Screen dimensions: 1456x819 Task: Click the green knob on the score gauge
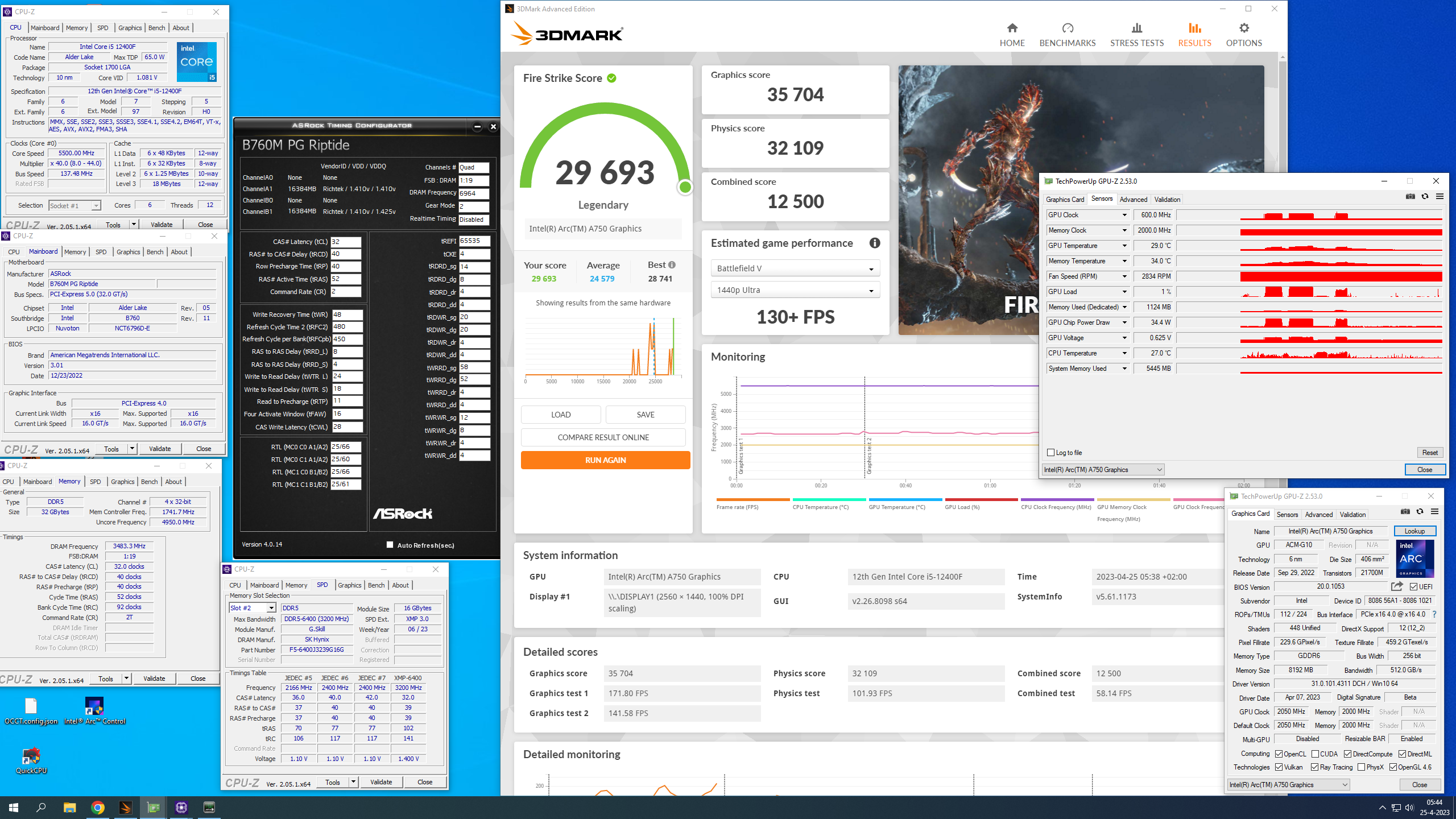coord(685,187)
